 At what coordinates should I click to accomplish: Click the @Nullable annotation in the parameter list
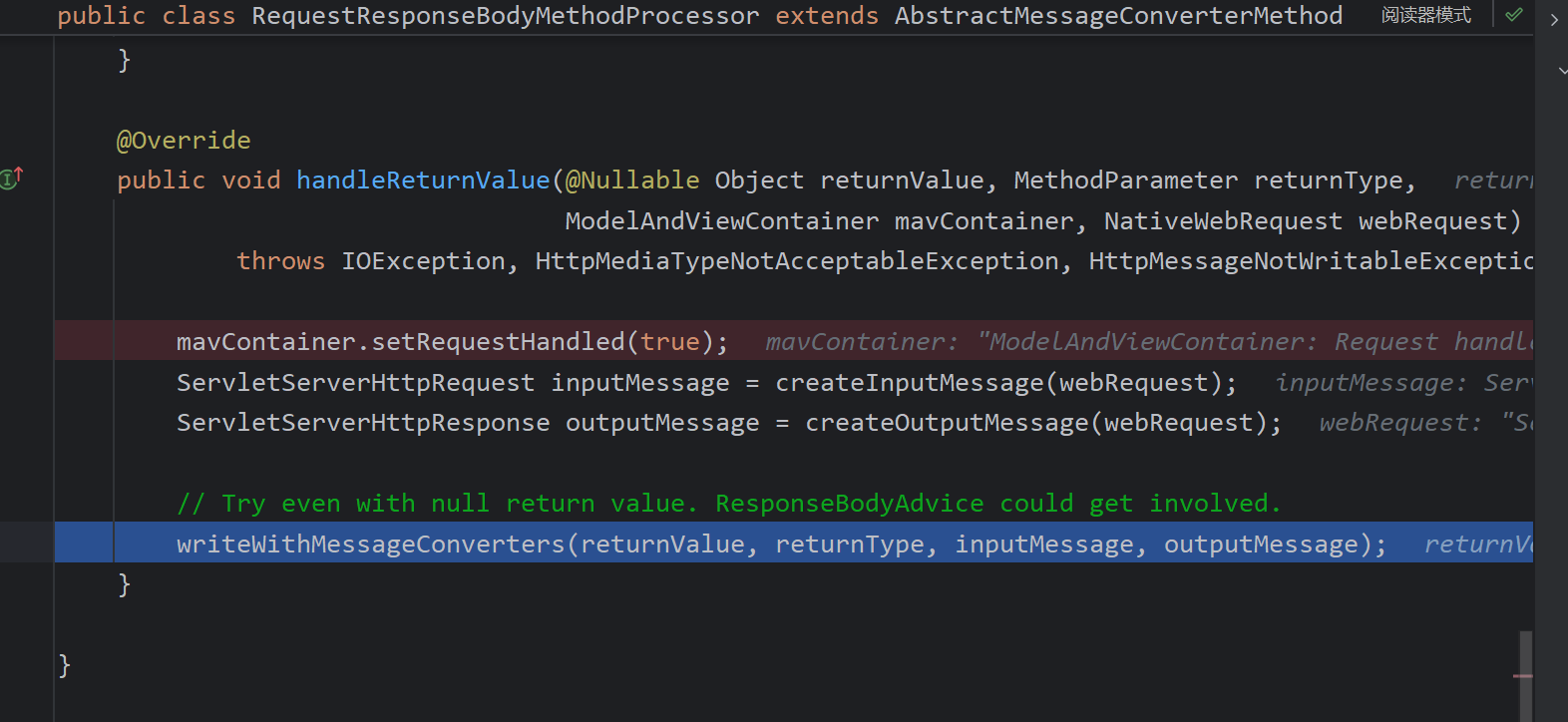[632, 180]
